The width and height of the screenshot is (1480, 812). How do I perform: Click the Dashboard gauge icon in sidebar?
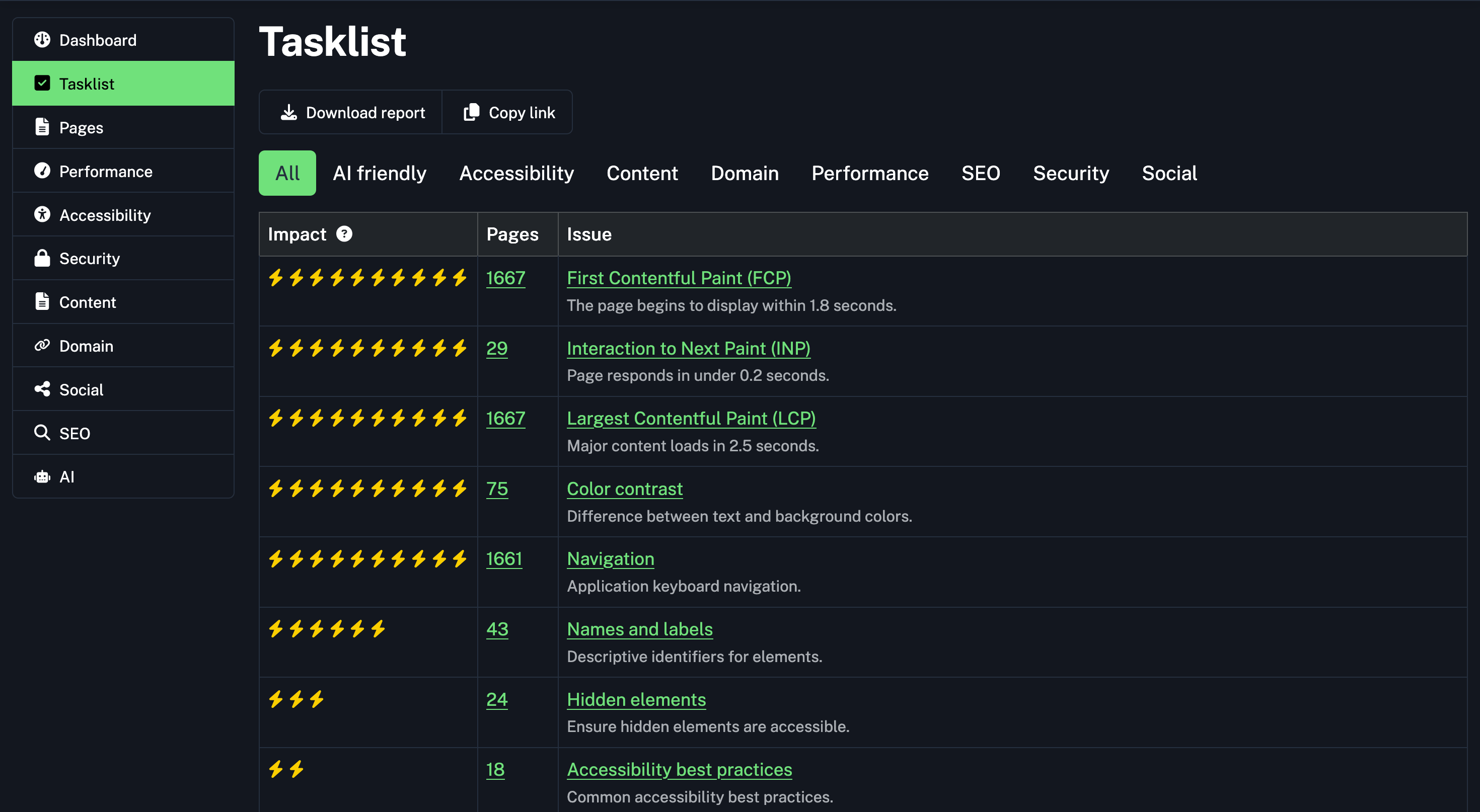coord(42,40)
